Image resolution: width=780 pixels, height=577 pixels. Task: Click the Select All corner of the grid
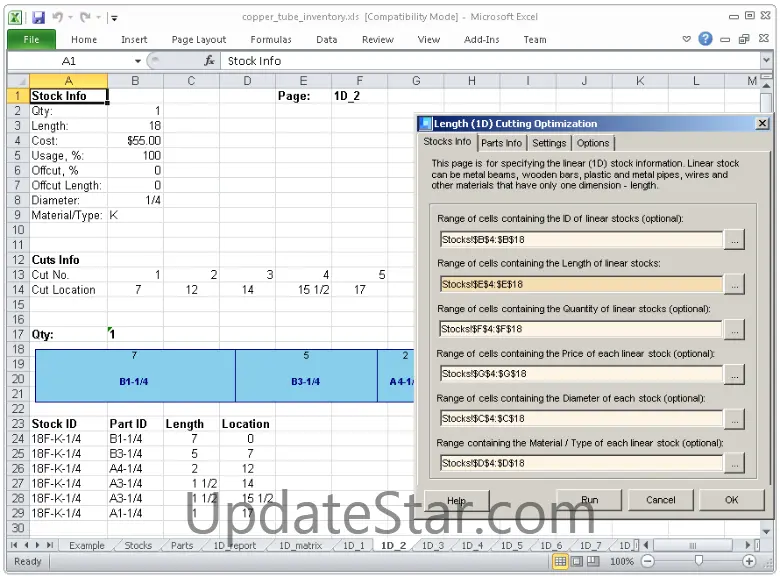[18, 81]
